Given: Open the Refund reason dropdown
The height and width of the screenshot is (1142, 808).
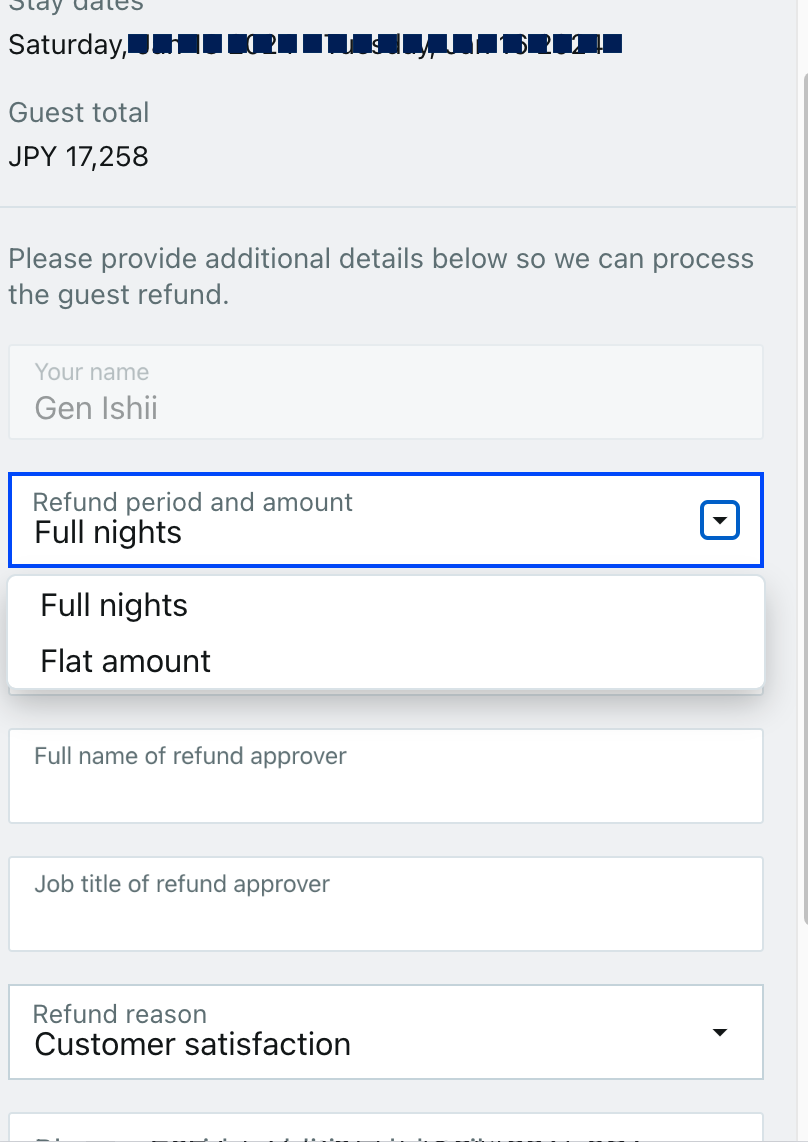Looking at the screenshot, I should 385,1032.
